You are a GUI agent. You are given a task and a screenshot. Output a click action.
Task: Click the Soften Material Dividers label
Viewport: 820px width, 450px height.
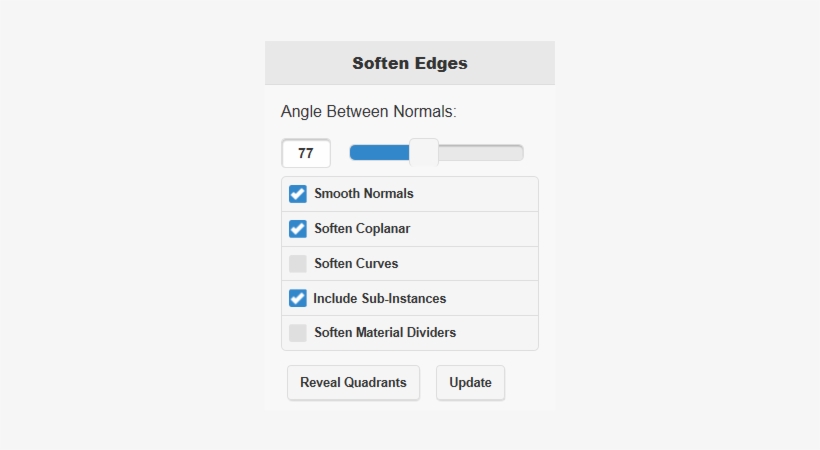coord(385,333)
